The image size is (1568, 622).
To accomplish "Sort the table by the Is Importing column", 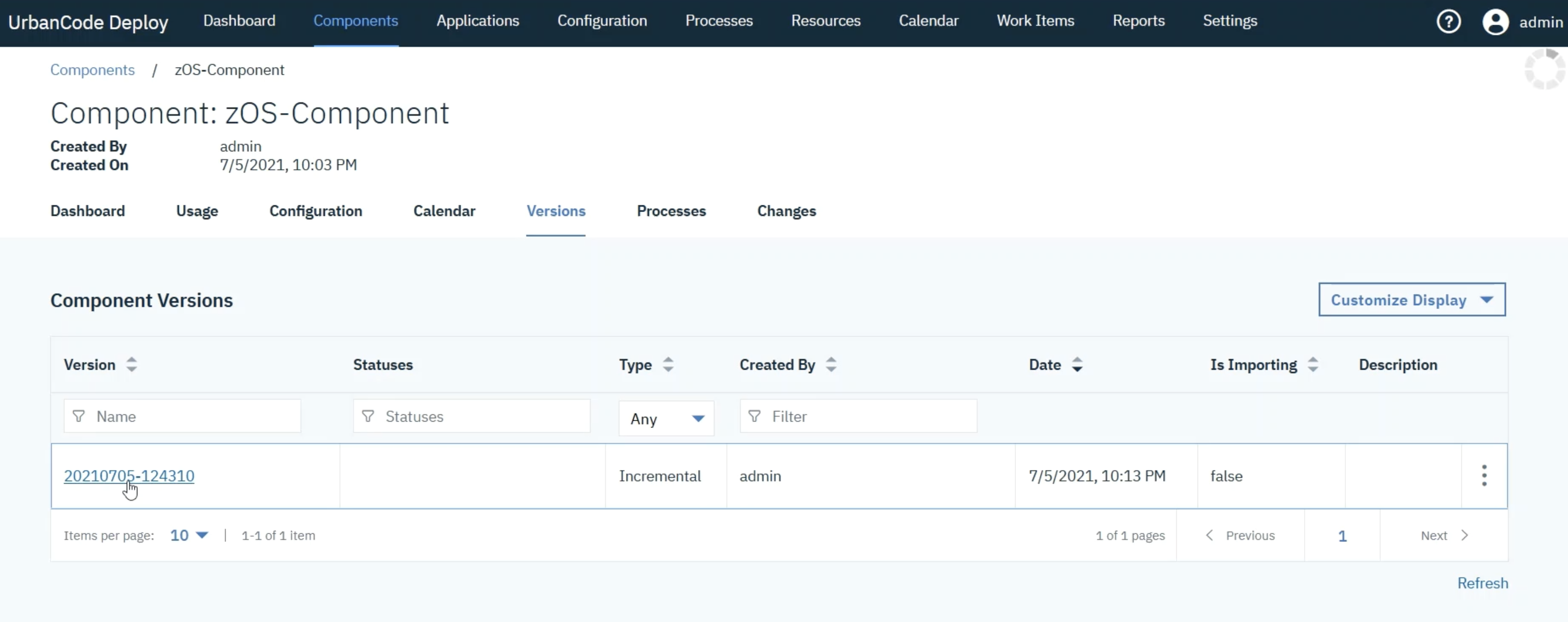I will [x=1313, y=364].
